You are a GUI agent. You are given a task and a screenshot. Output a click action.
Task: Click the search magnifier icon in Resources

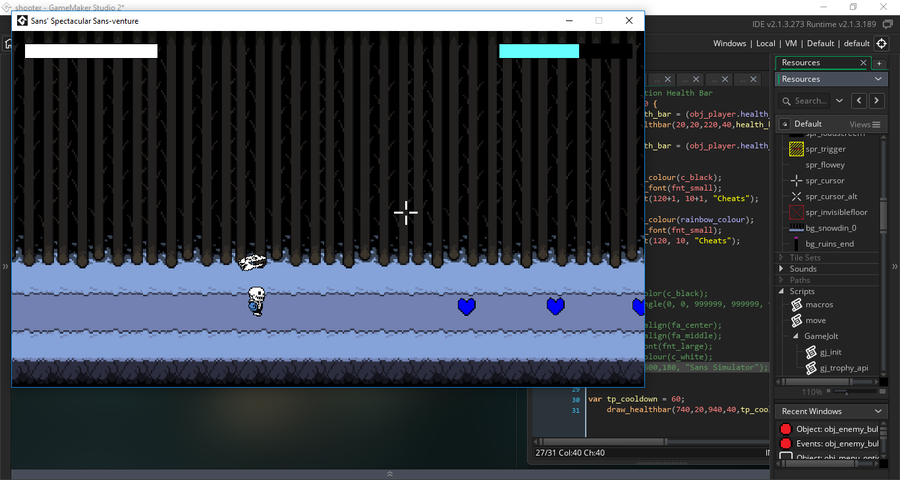pos(786,101)
